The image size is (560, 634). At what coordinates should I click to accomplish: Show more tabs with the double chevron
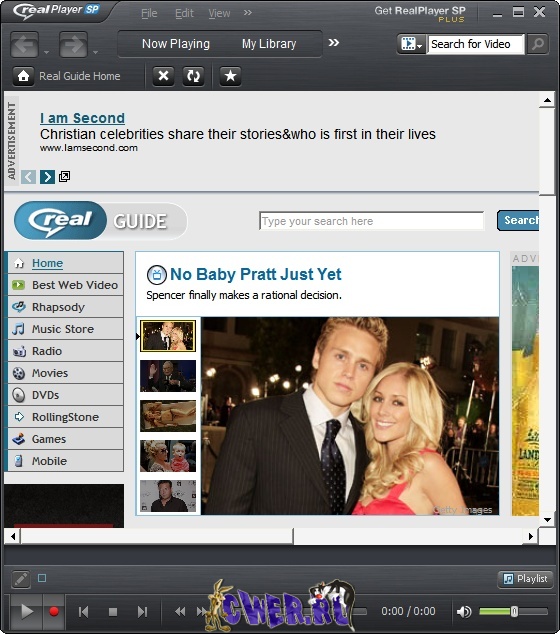pyautogui.click(x=333, y=43)
